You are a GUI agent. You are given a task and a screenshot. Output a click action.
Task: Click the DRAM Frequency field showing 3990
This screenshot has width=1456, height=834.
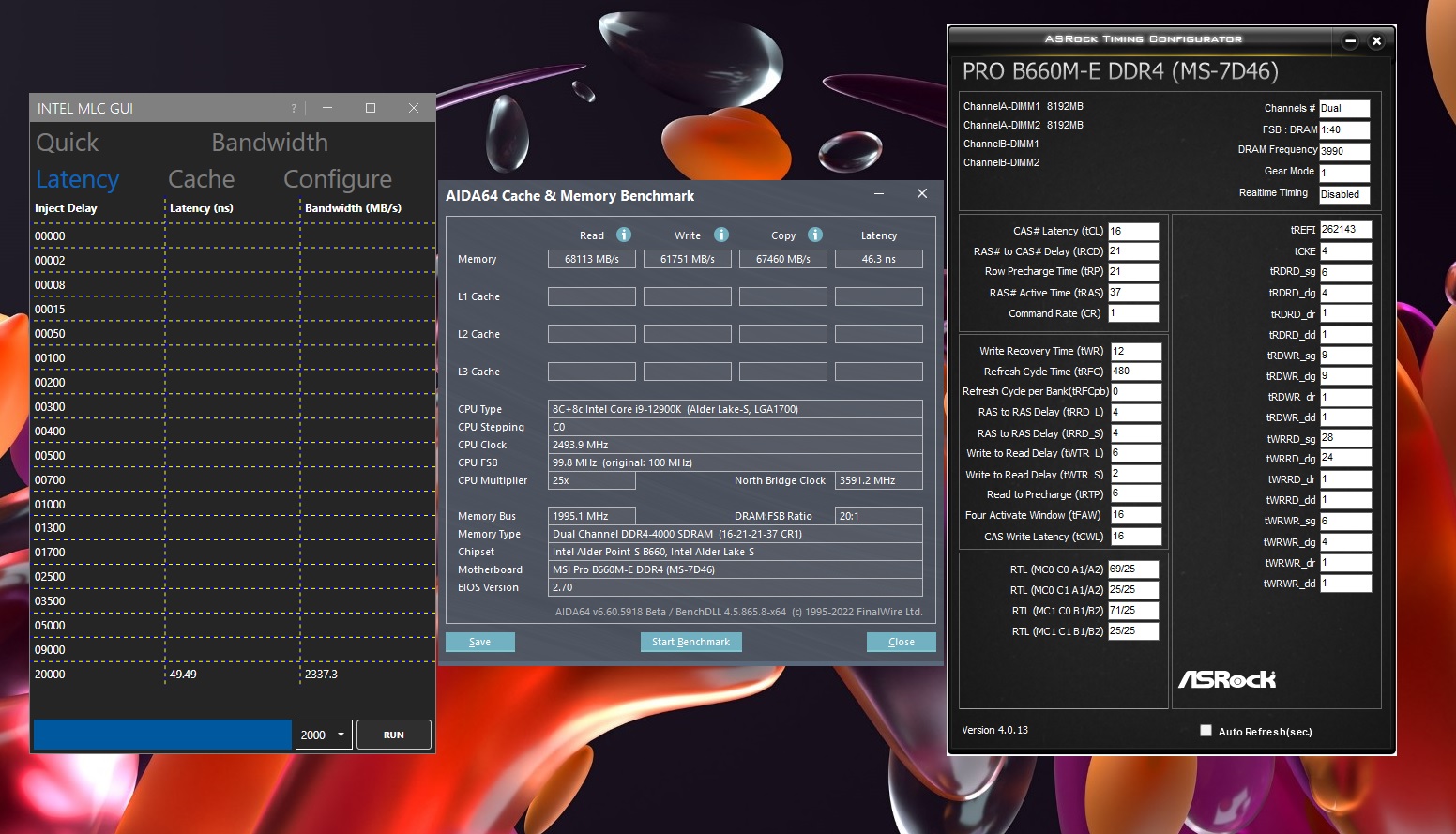click(x=1344, y=151)
